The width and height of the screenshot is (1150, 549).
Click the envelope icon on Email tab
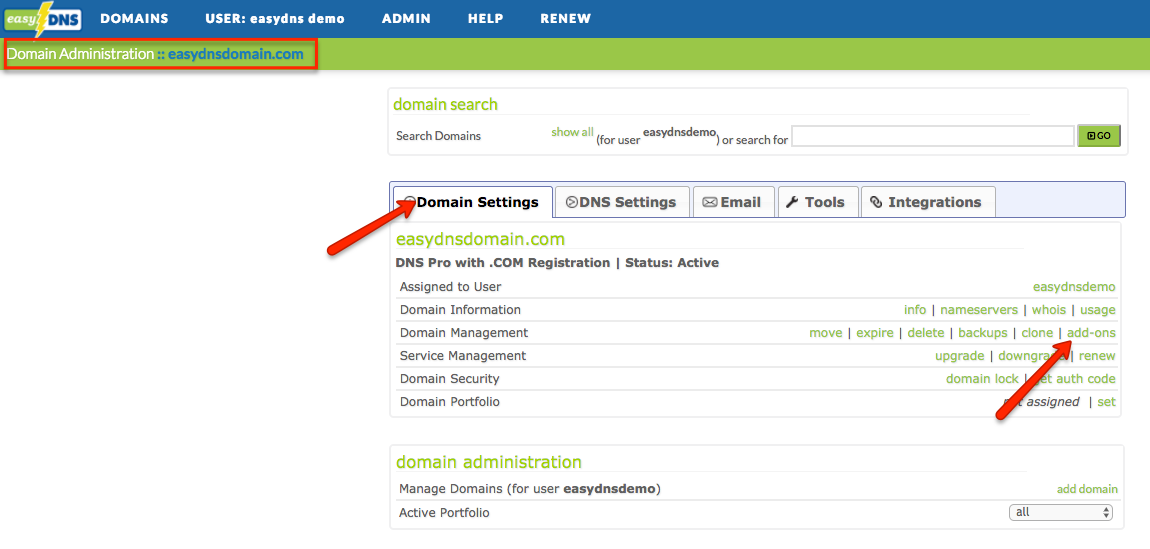[709, 202]
